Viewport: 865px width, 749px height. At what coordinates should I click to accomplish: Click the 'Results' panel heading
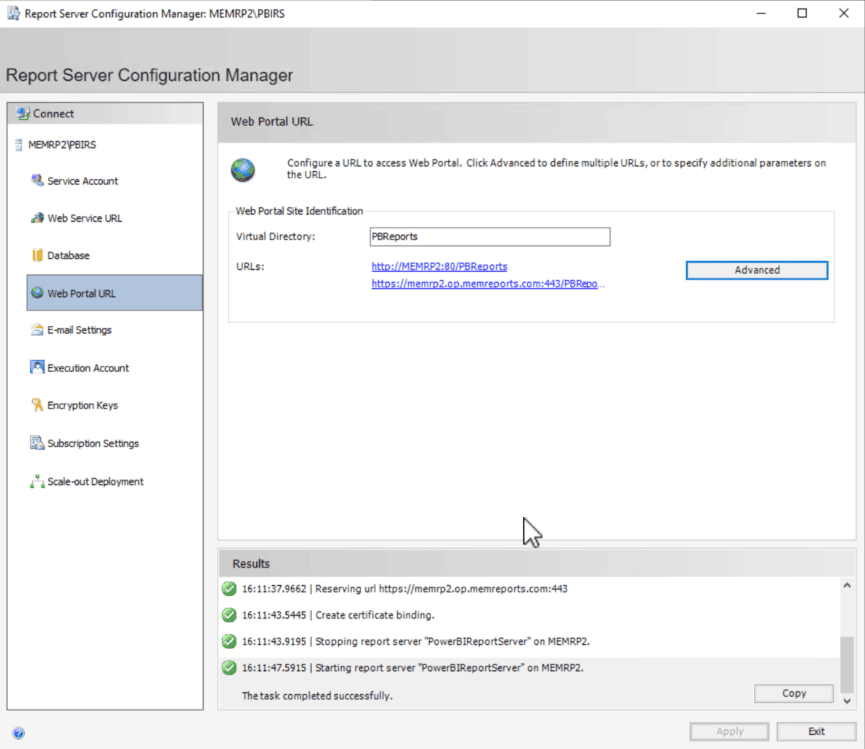click(251, 564)
